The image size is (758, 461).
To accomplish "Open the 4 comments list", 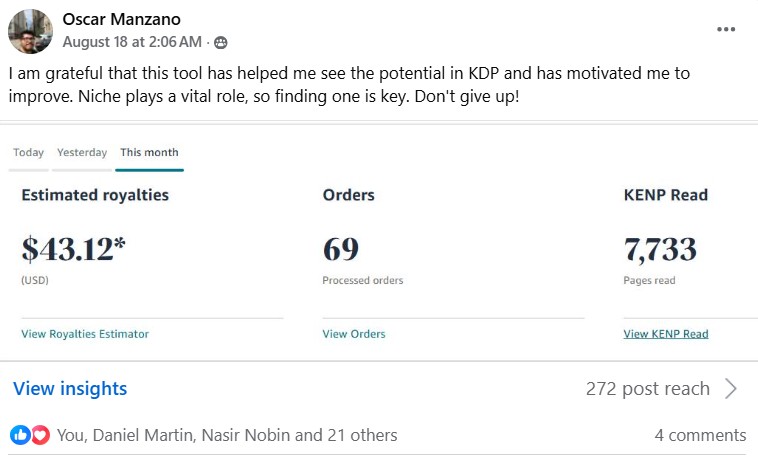I will [x=700, y=435].
